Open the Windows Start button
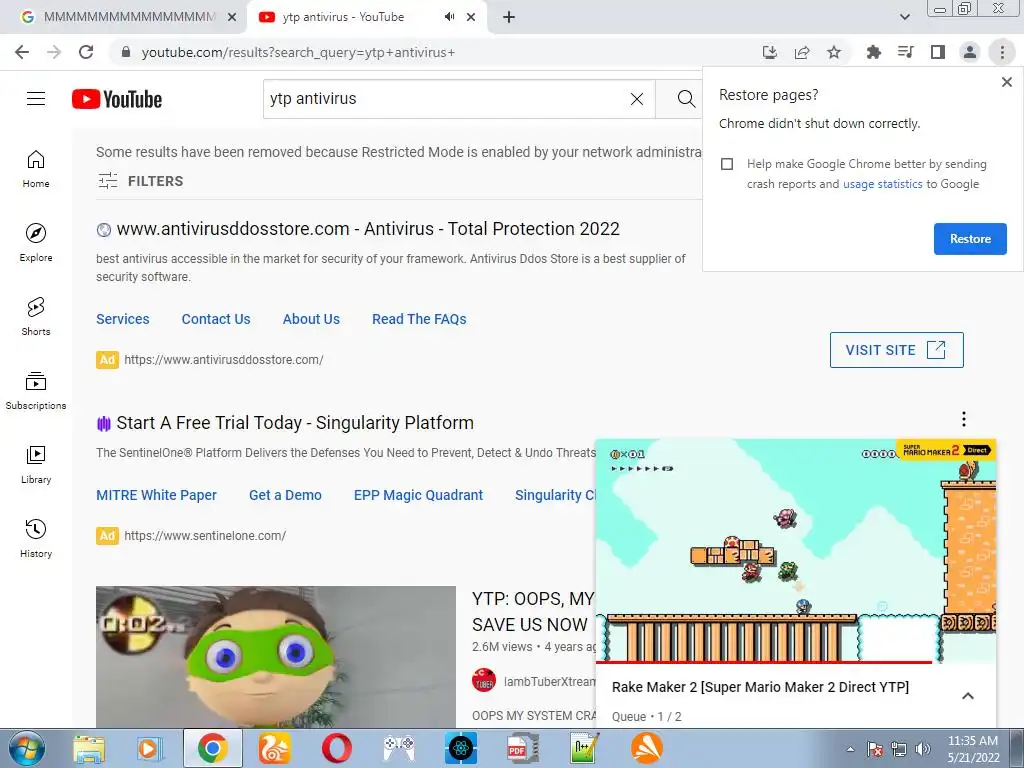Viewport: 1024px width, 768px height. pos(25,748)
